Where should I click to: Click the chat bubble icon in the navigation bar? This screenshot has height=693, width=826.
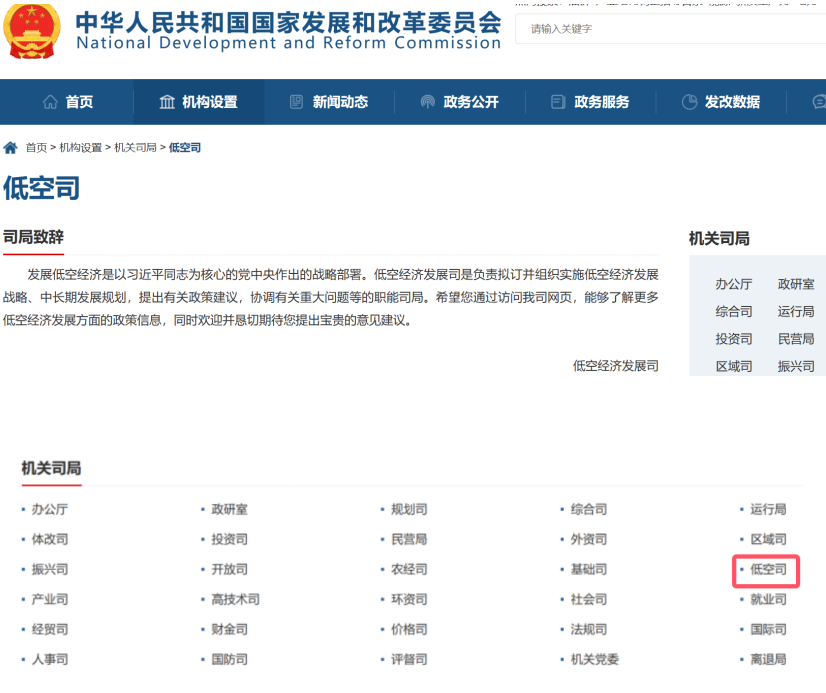point(819,102)
